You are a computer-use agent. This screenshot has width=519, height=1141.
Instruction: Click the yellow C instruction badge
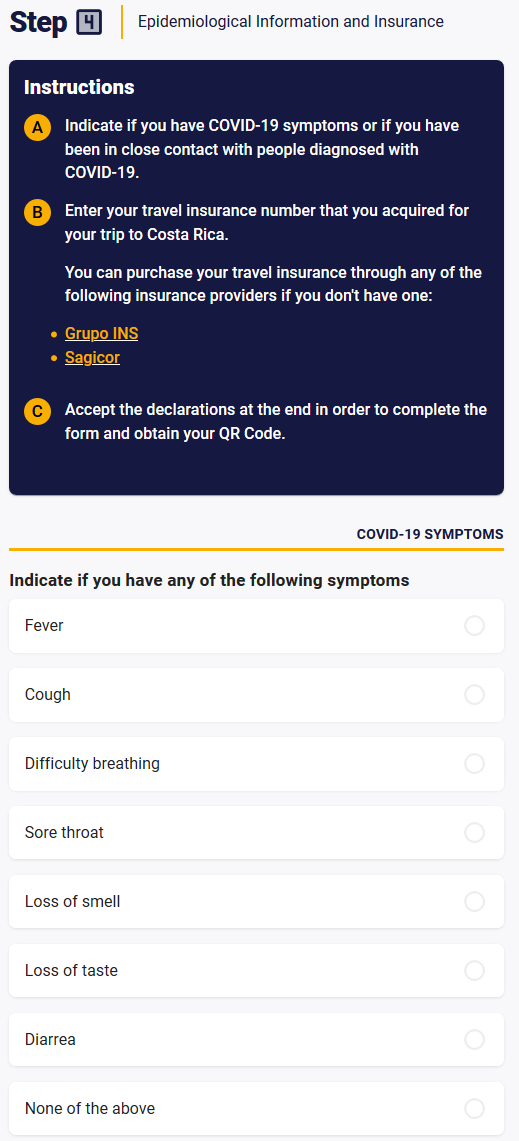pos(37,412)
